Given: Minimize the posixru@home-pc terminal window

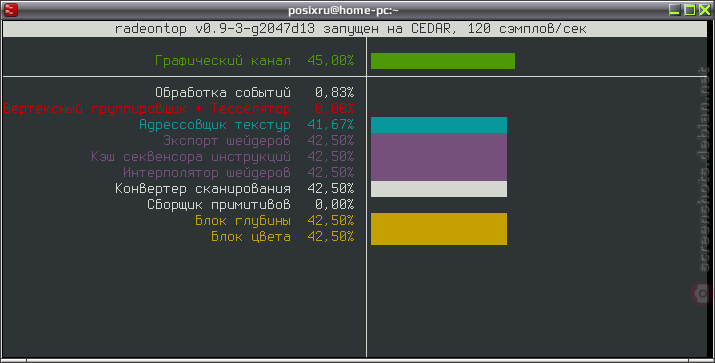Looking at the screenshot, I should pyautogui.click(x=674, y=10).
